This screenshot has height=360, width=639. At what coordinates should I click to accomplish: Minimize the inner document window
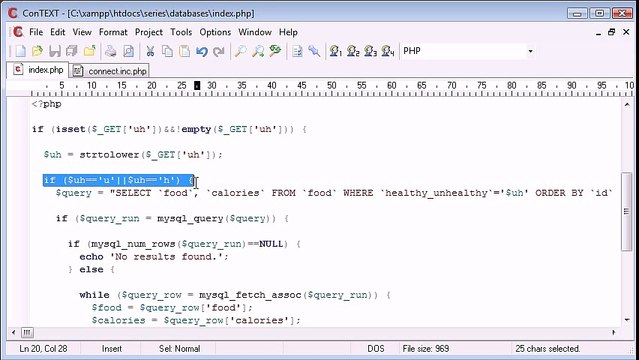598,33
